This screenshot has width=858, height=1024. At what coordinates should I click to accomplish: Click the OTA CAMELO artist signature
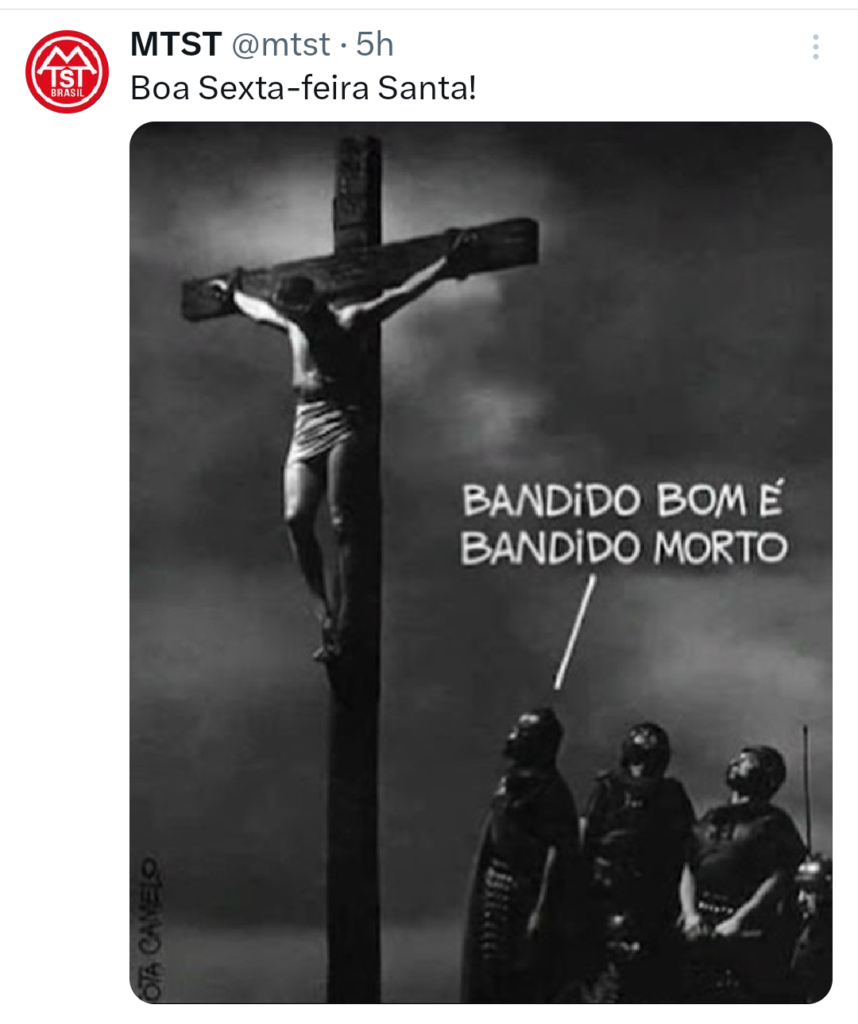click(150, 929)
